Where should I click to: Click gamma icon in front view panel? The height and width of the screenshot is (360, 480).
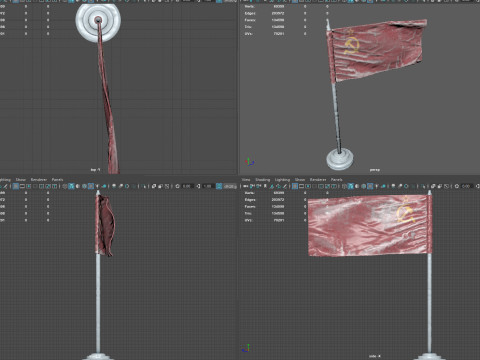point(198,186)
